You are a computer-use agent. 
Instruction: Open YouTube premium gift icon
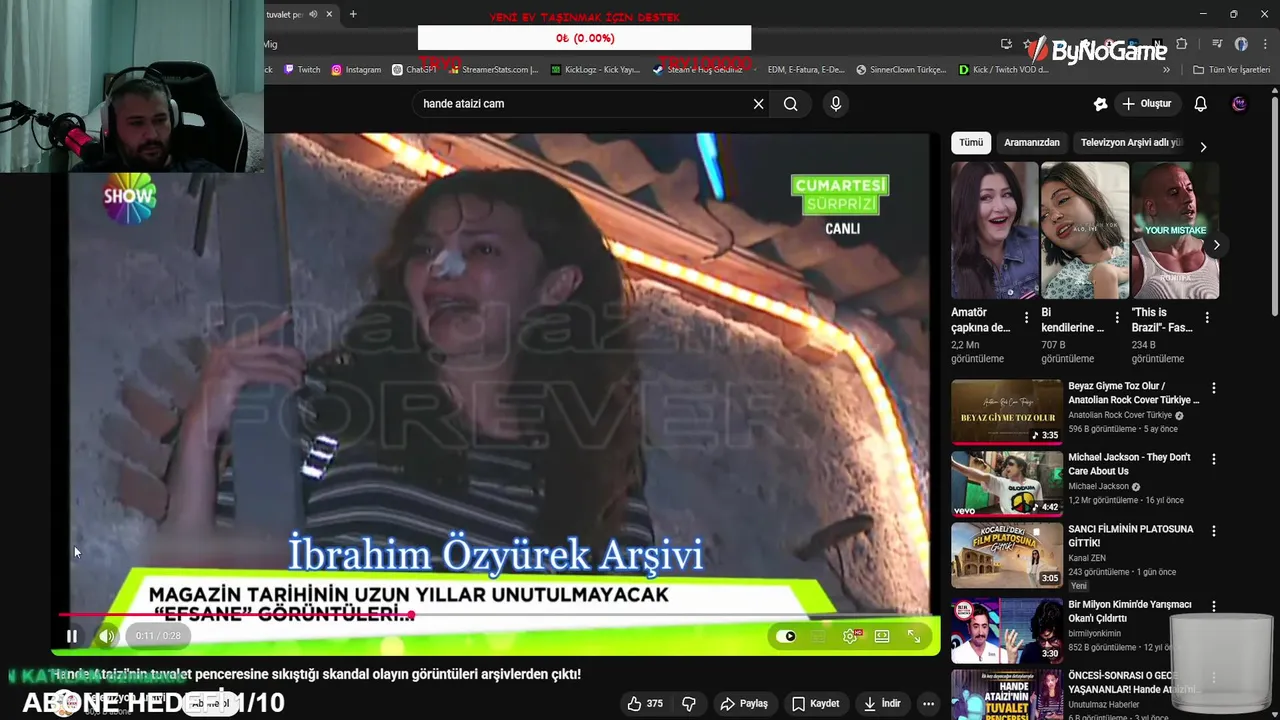click(x=1100, y=104)
